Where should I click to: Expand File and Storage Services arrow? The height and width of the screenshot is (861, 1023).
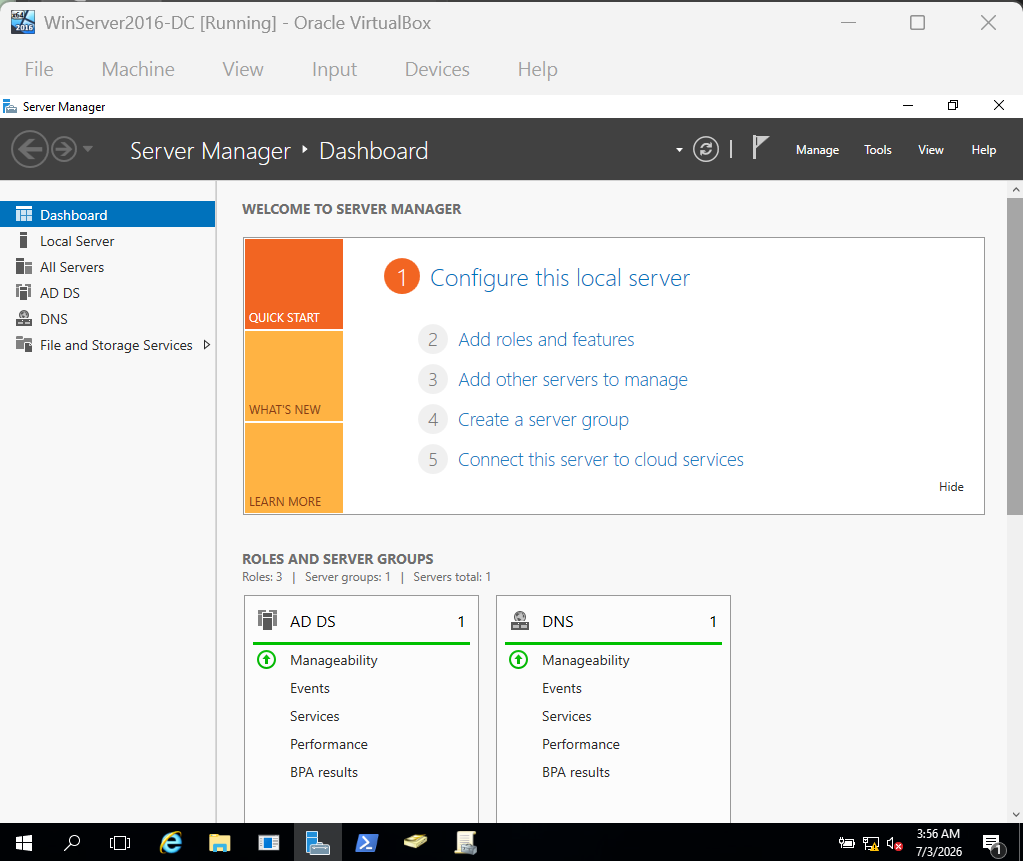207,345
